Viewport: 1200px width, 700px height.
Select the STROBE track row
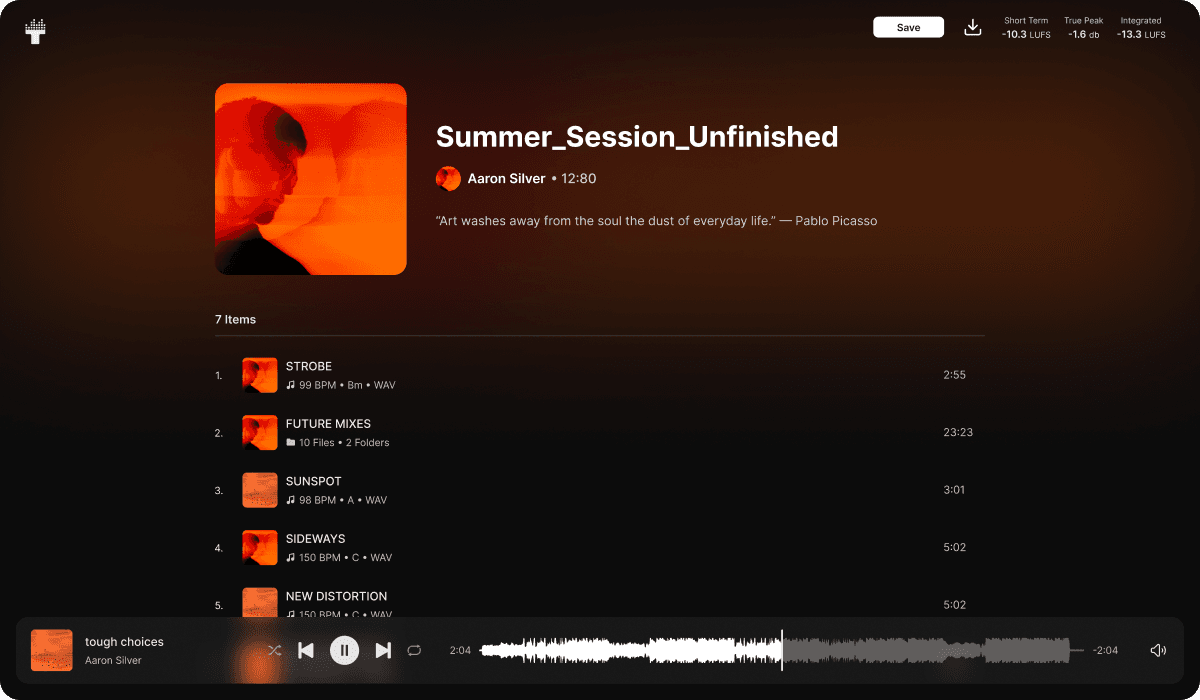(x=600, y=375)
